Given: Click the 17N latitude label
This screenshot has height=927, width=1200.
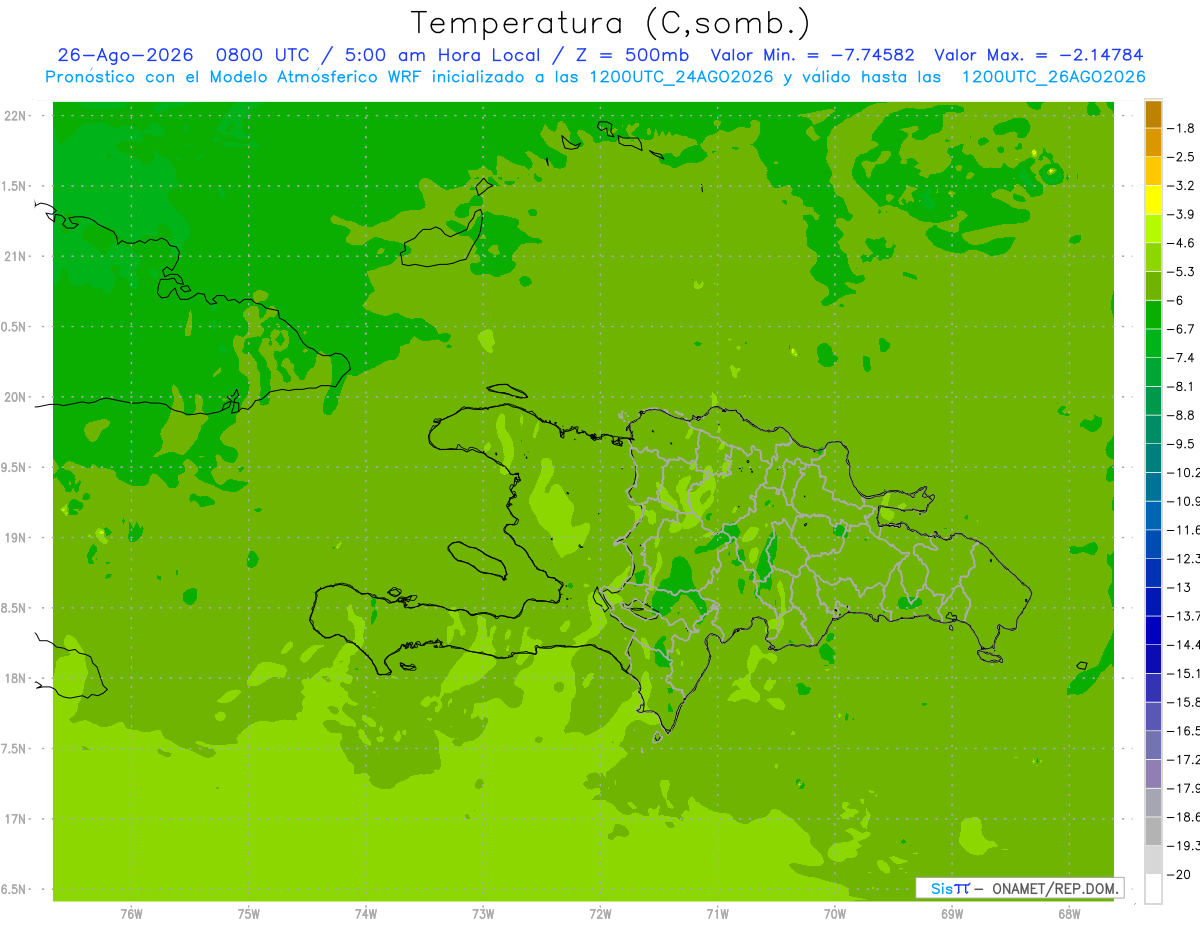Looking at the screenshot, I should click(17, 820).
